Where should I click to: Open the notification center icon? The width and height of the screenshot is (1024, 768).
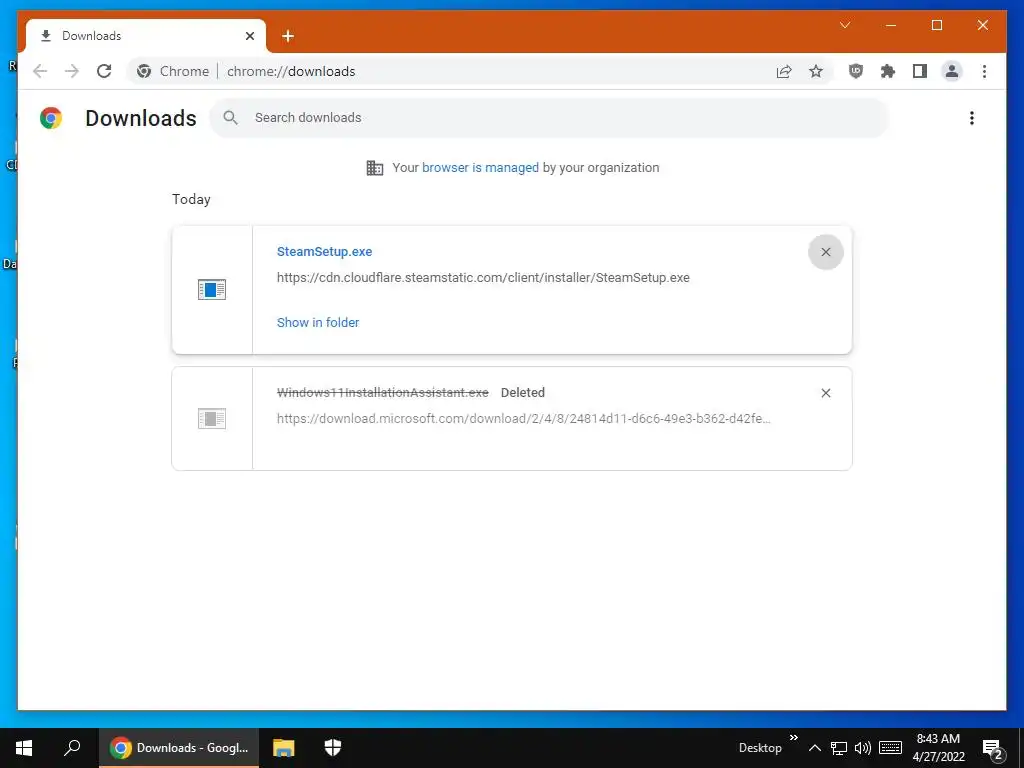coord(993,748)
